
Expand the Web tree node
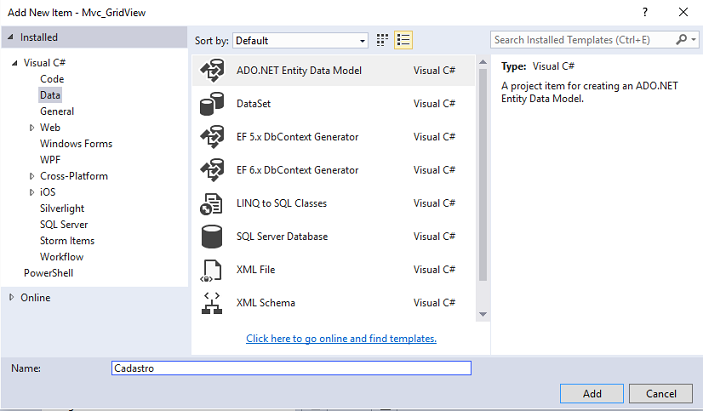point(31,128)
